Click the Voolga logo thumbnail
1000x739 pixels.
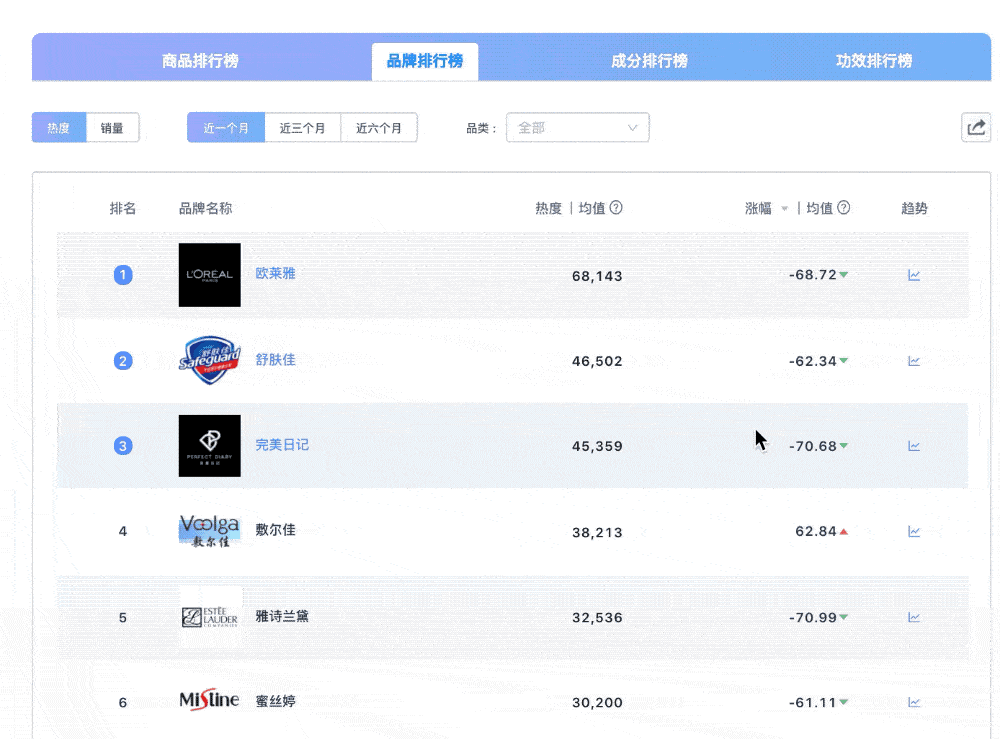pyautogui.click(x=210, y=530)
